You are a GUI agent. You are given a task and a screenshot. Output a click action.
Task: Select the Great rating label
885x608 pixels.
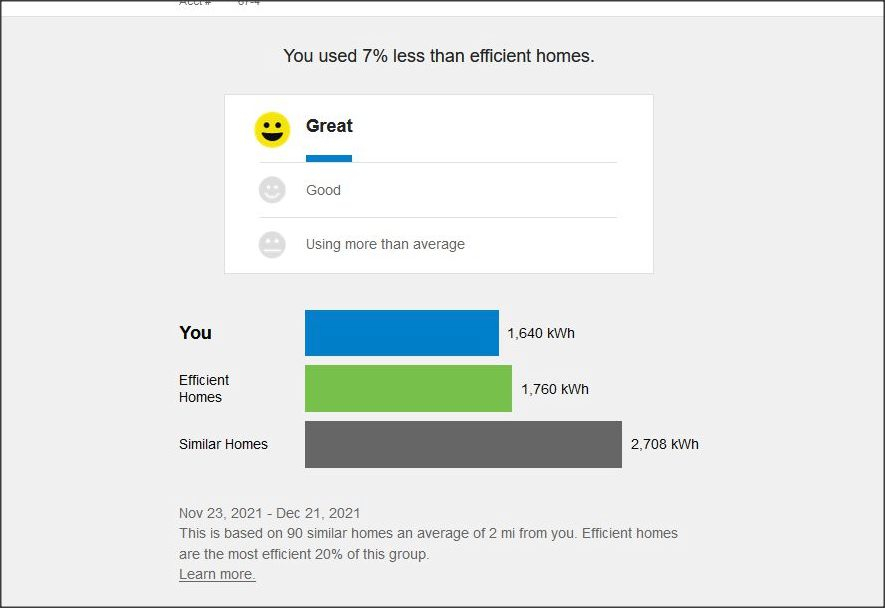[329, 126]
